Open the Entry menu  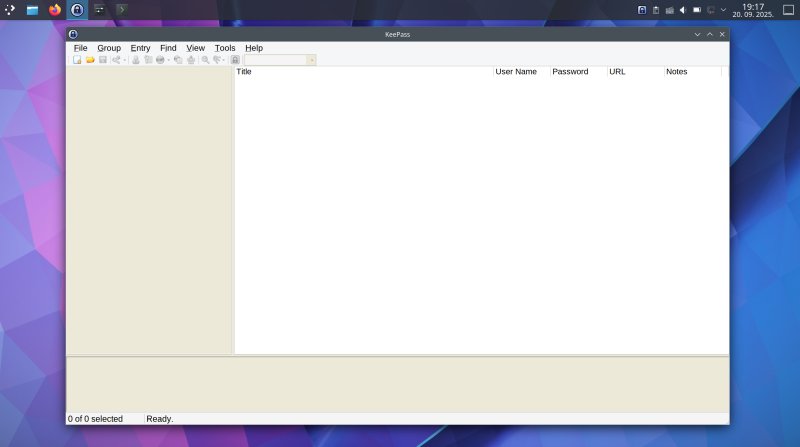tap(140, 48)
